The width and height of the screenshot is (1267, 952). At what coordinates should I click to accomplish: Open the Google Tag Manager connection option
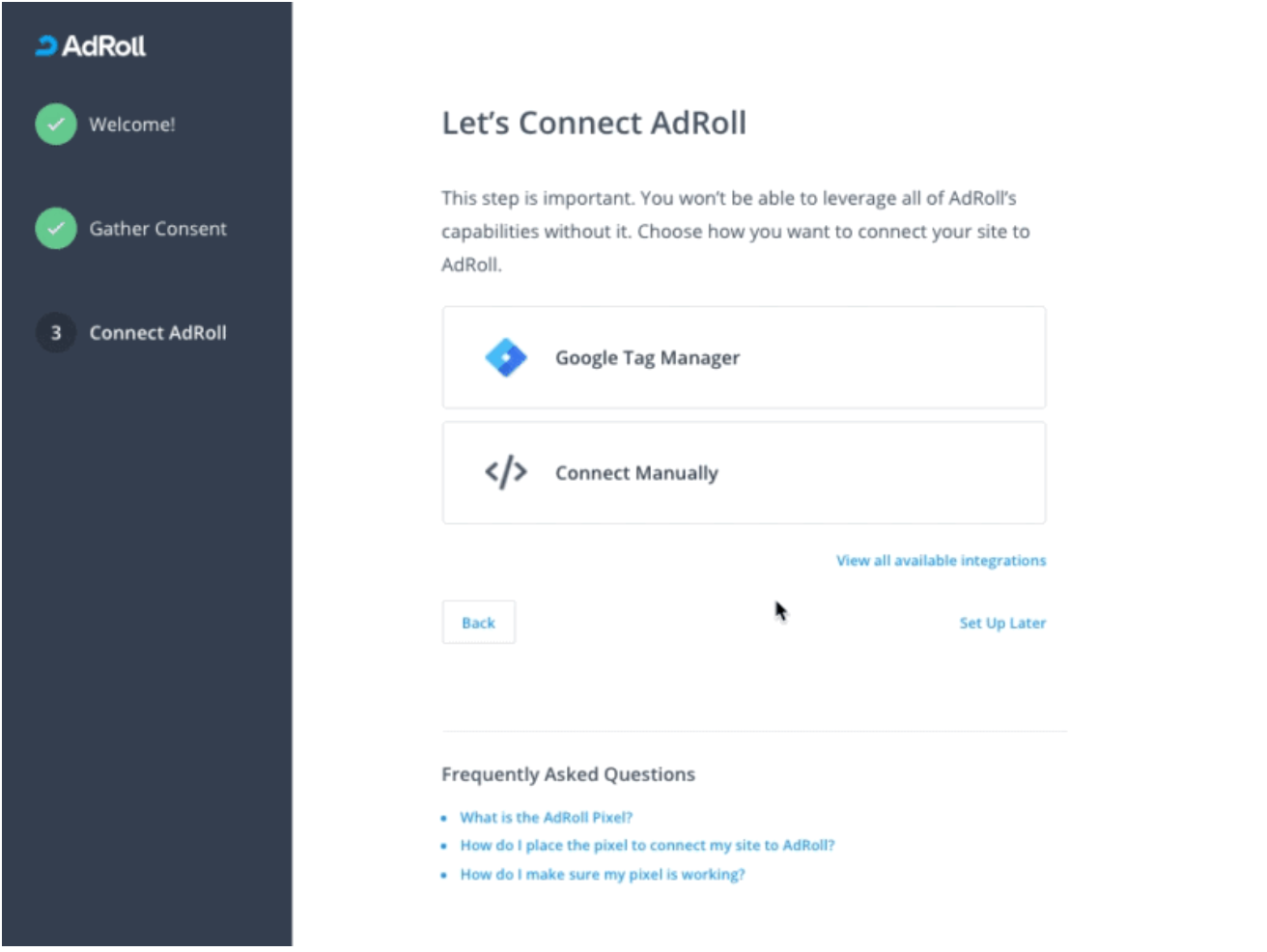pyautogui.click(x=744, y=356)
